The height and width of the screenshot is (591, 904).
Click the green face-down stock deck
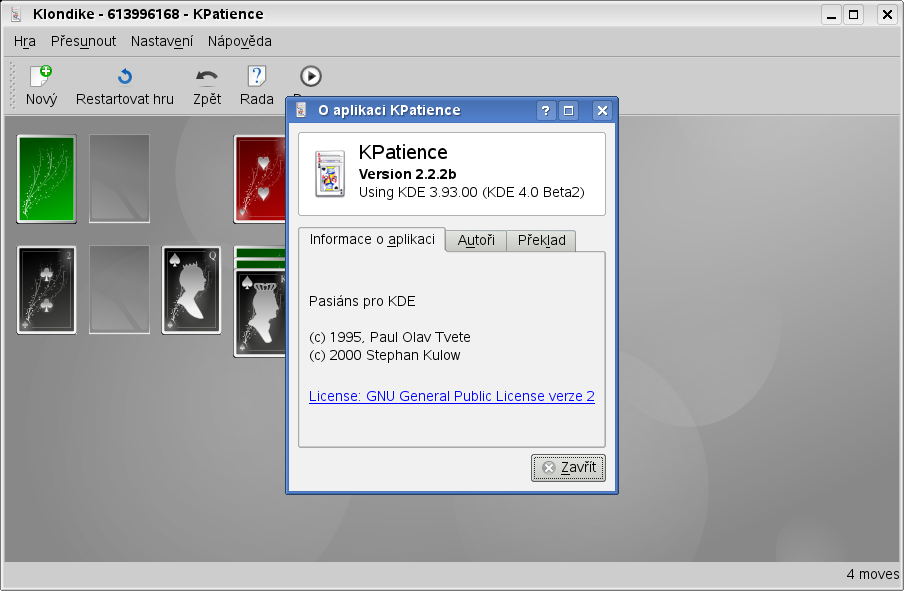(47, 179)
